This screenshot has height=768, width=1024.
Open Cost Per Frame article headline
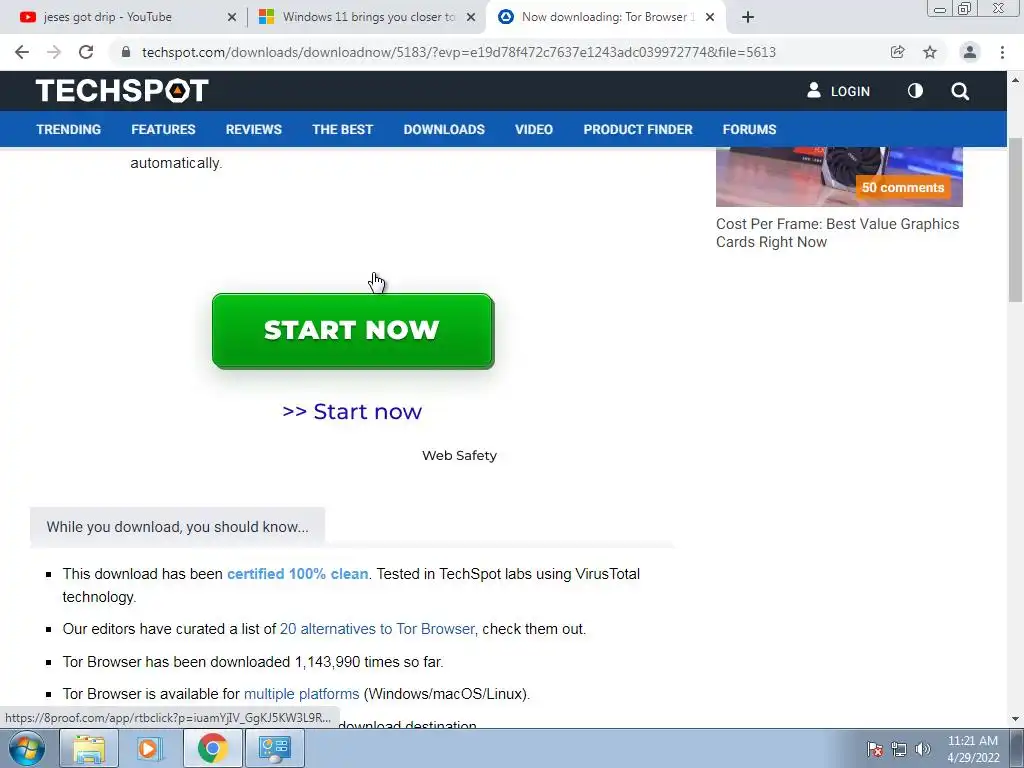click(x=838, y=232)
